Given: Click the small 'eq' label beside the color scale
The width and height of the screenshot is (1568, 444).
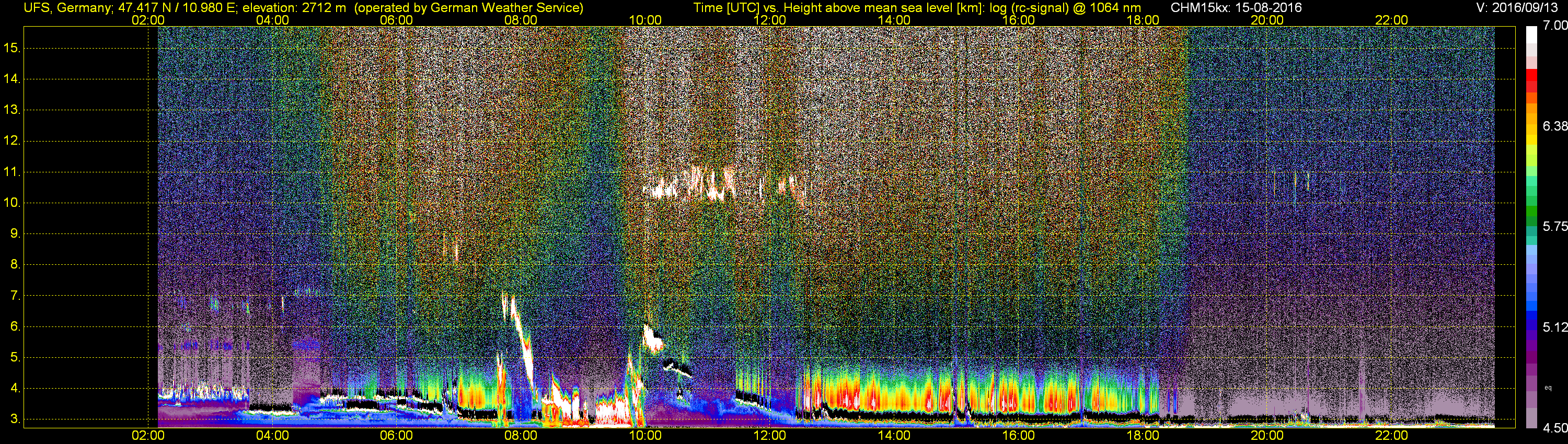Looking at the screenshot, I should 1549,388.
